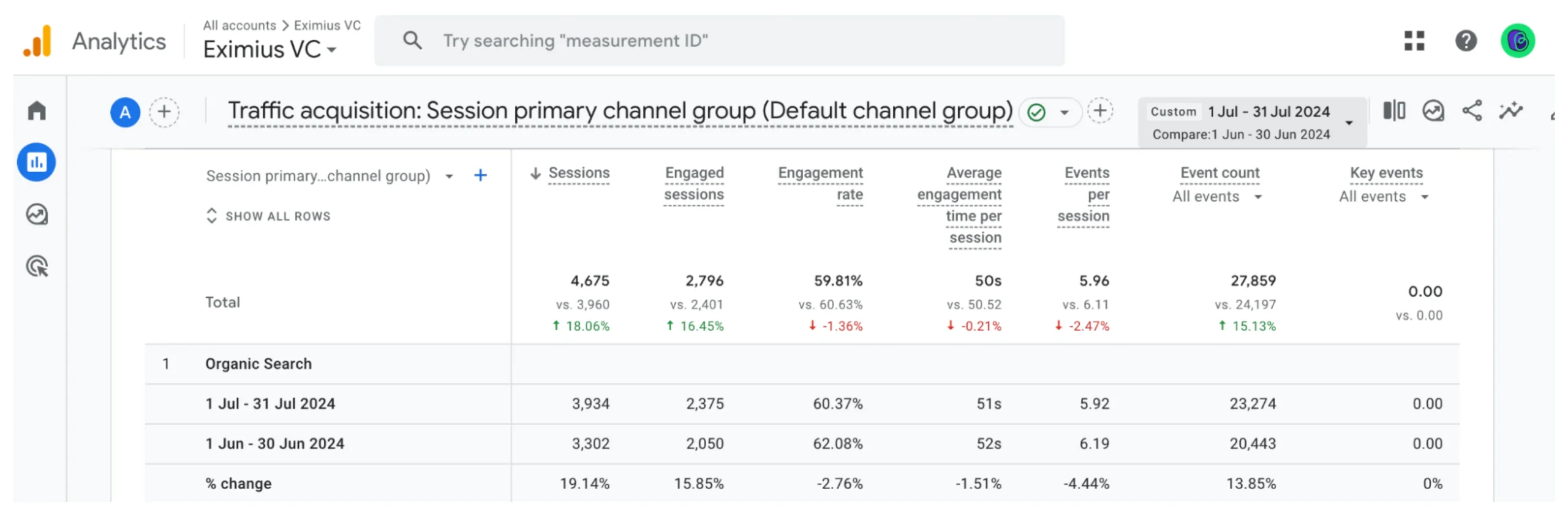Click the search field for measurement ID

point(720,40)
